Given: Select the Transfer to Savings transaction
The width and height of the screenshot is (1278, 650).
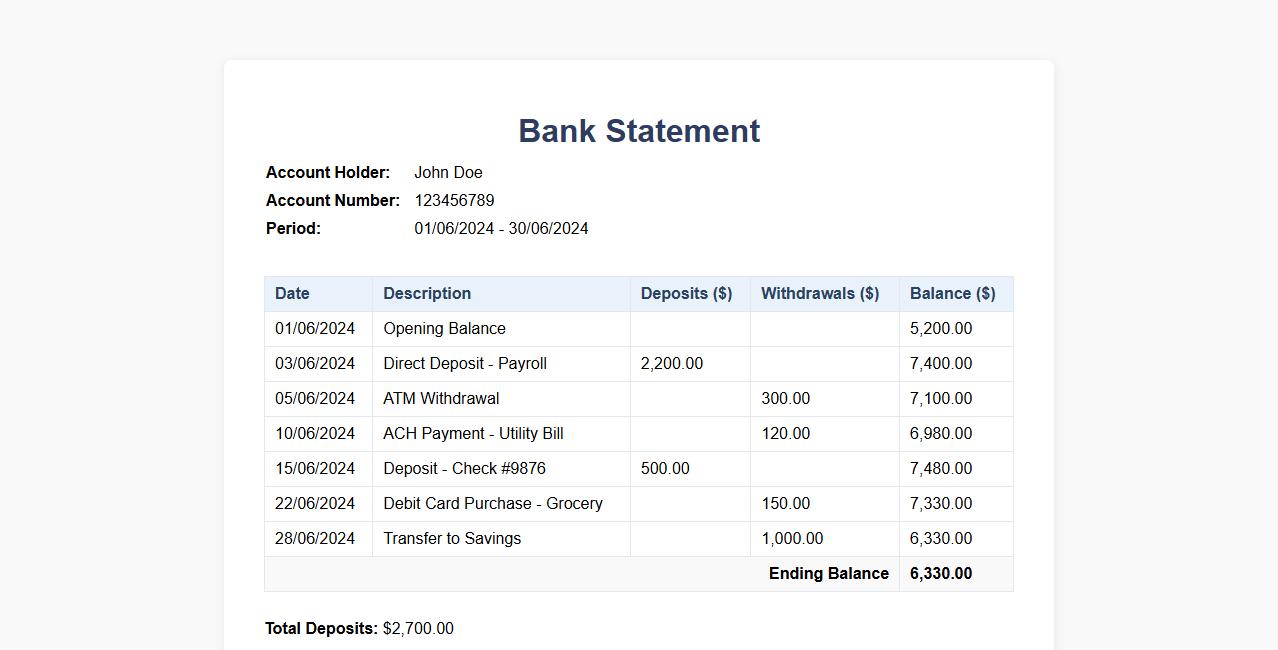Looking at the screenshot, I should pyautogui.click(x=452, y=538).
